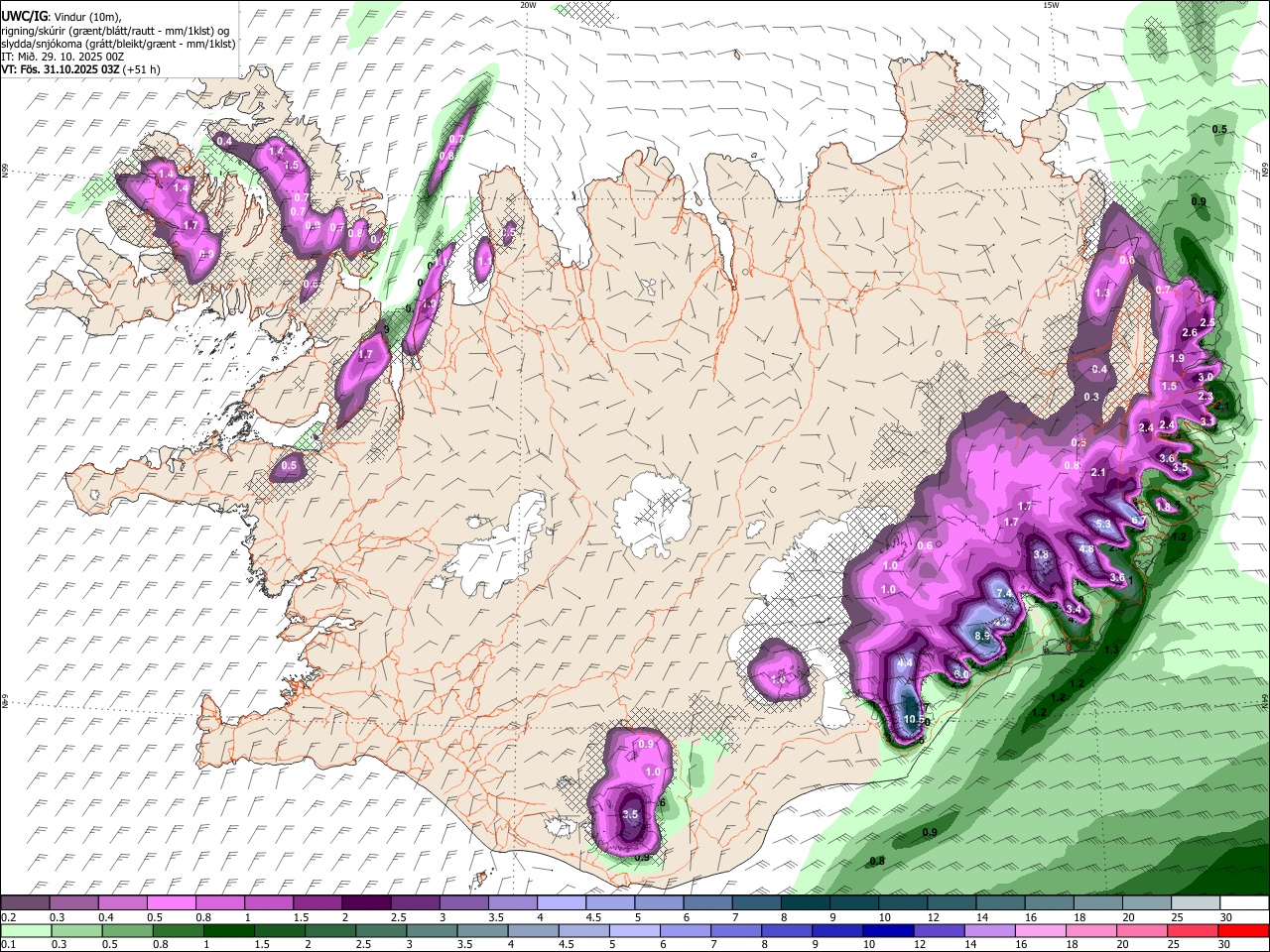This screenshot has width=1270, height=952.
Task: Click the 10.5 precipitation value on the map
Action: click(915, 720)
